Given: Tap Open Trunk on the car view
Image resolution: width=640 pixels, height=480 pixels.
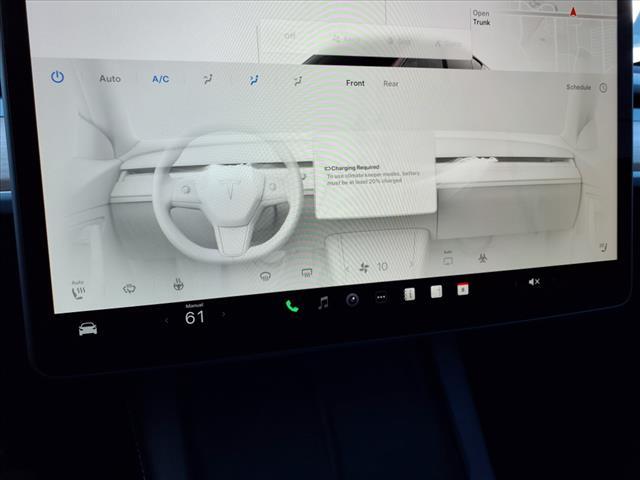Looking at the screenshot, I should [481, 18].
